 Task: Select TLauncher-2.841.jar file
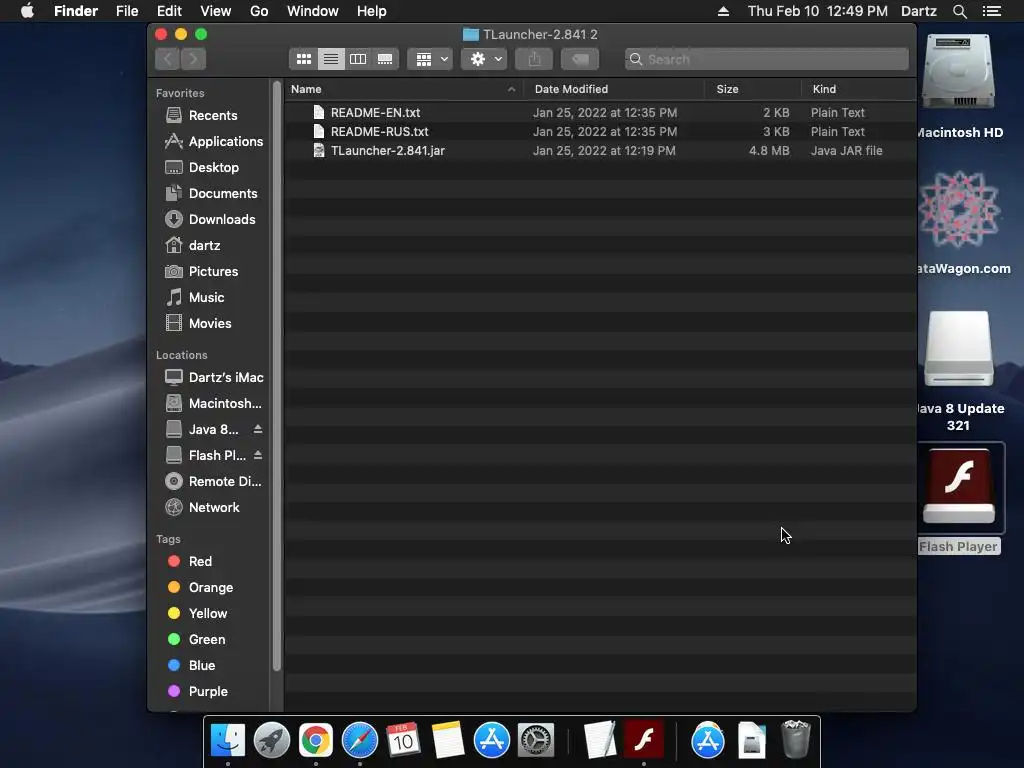coord(600,150)
